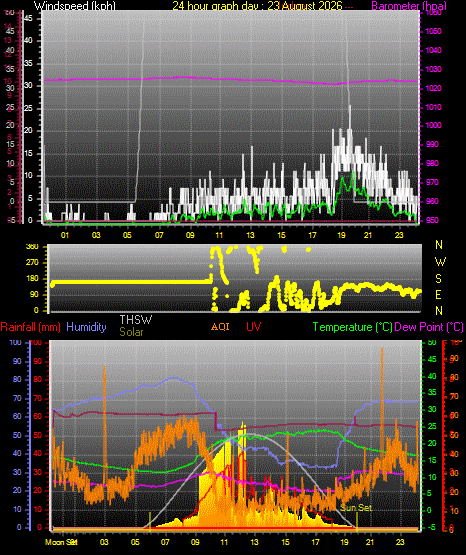Click the 1030 barometer scale value

[x=433, y=69]
